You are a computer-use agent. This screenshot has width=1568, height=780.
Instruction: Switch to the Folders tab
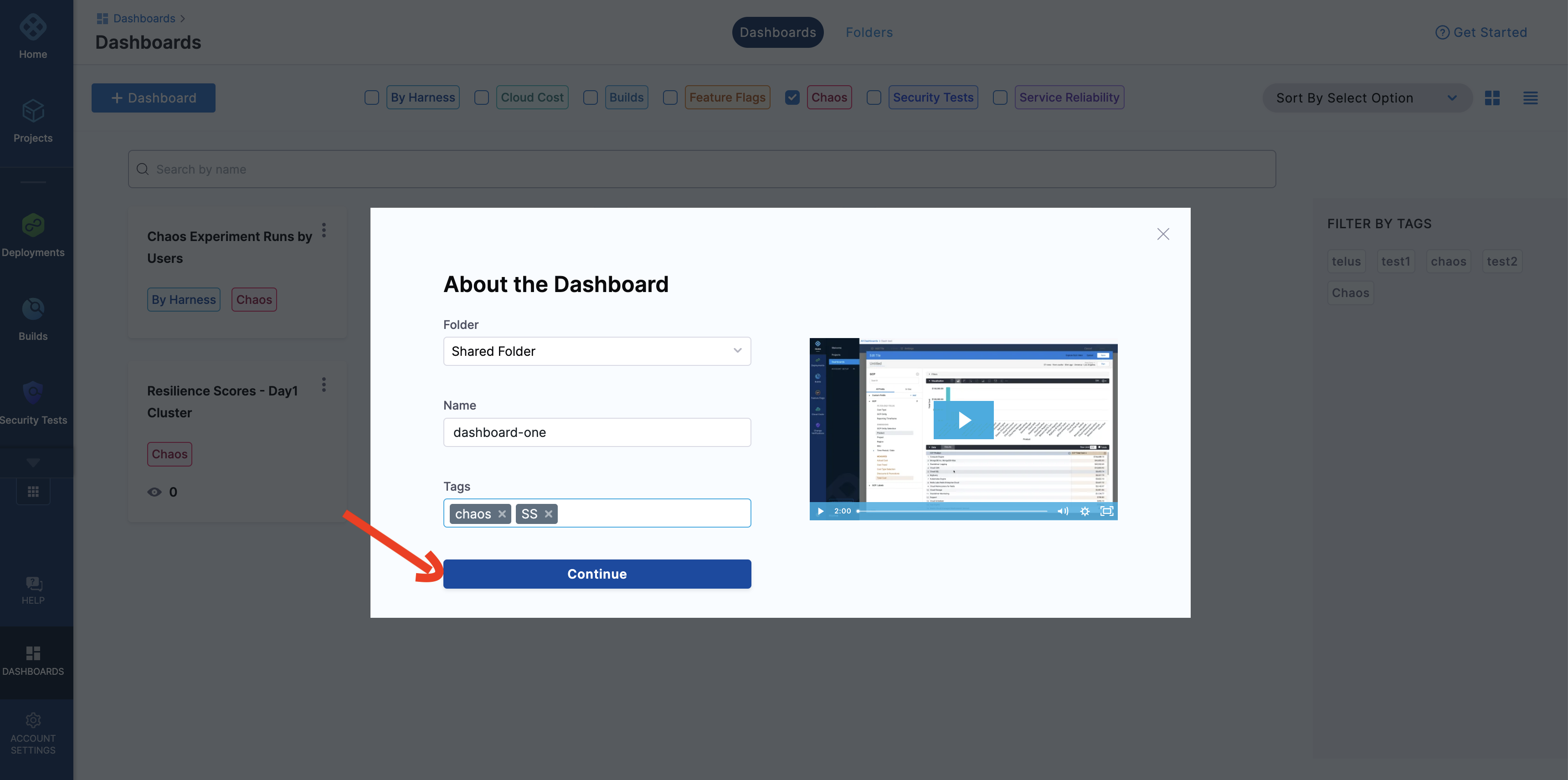coord(869,32)
